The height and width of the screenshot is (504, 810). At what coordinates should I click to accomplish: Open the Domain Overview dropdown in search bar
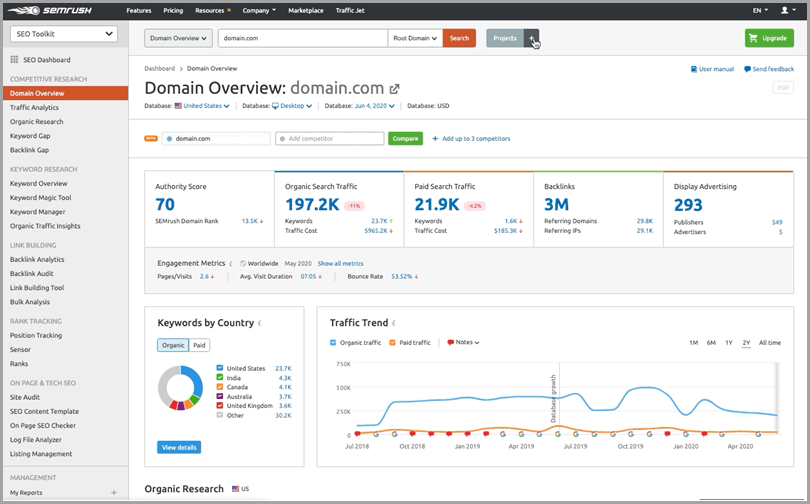tap(178, 38)
